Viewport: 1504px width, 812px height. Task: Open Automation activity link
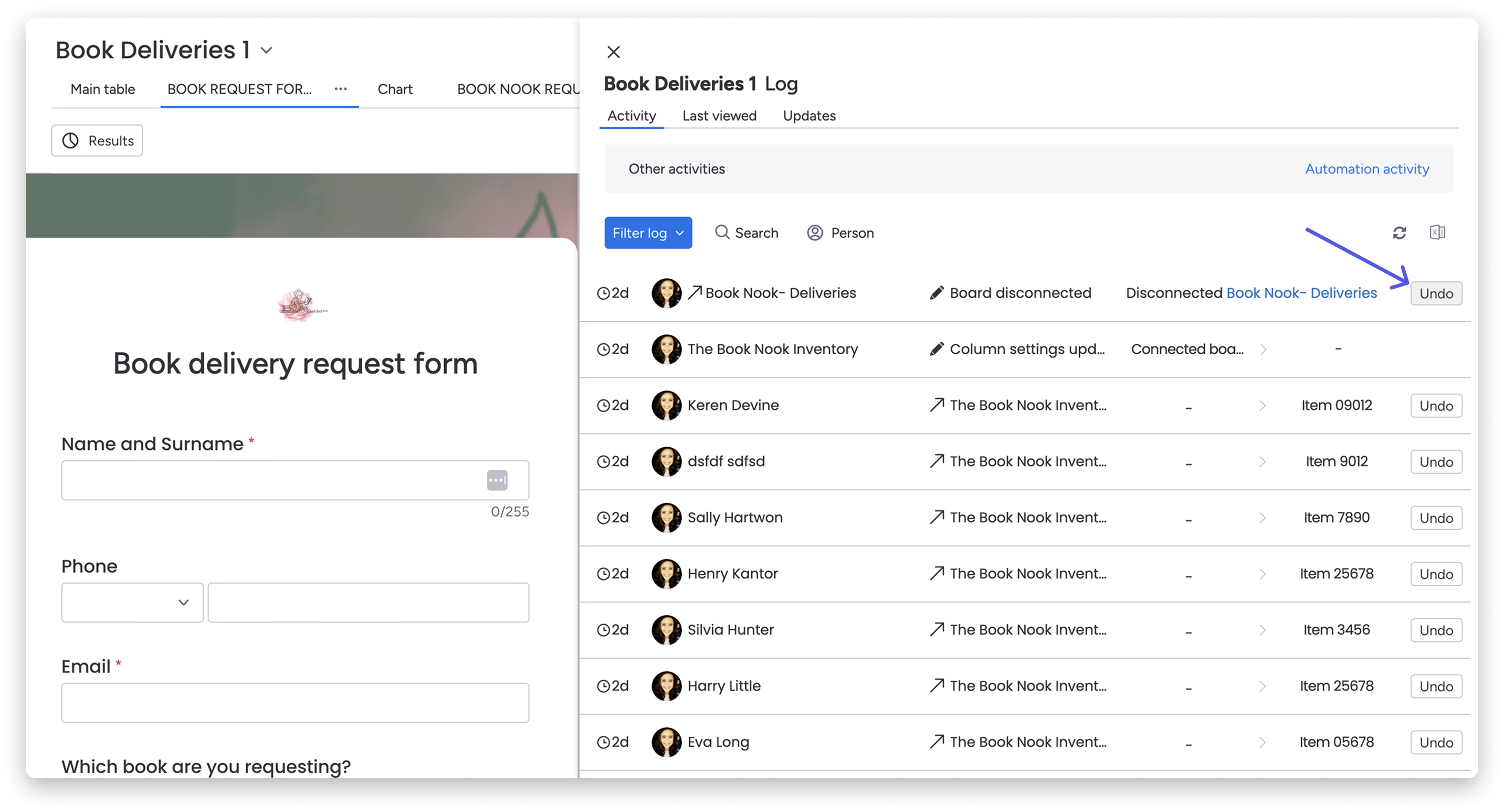[1367, 168]
